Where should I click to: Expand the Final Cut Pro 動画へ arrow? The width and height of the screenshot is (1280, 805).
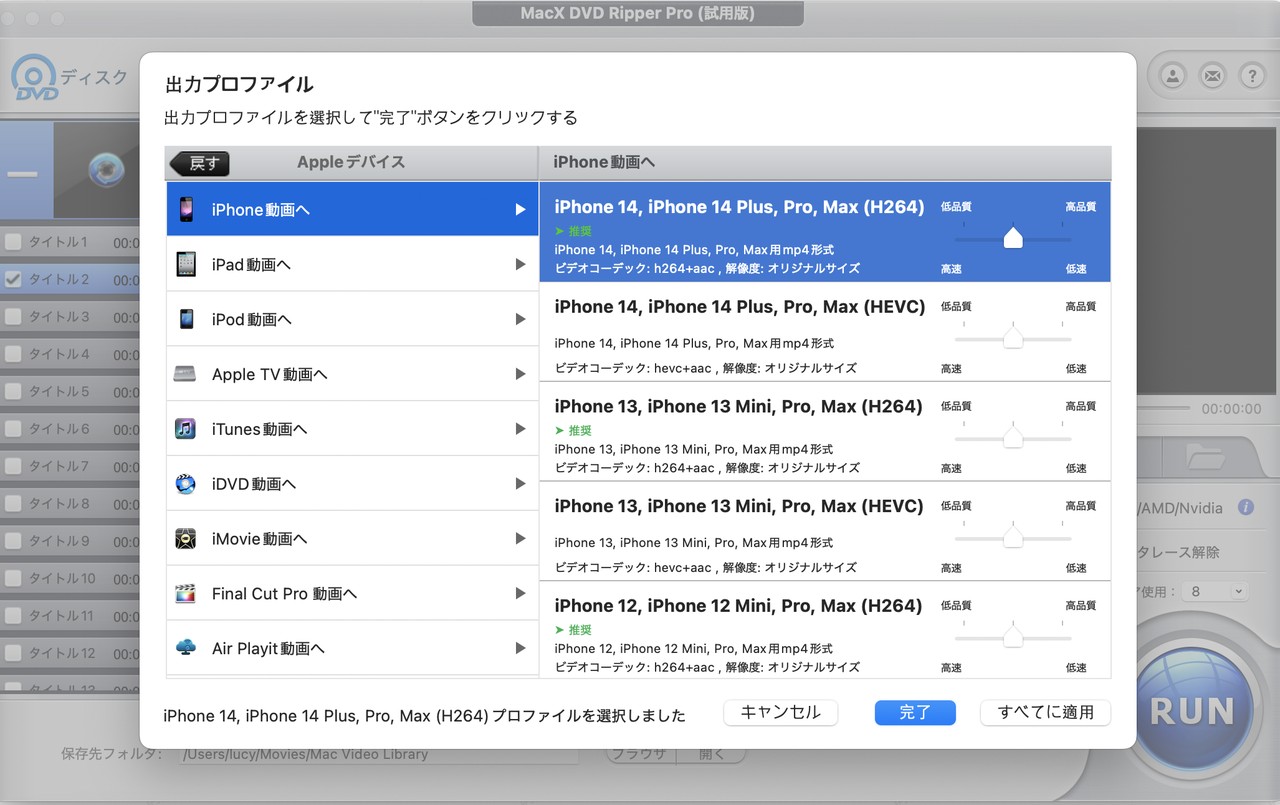(x=520, y=594)
